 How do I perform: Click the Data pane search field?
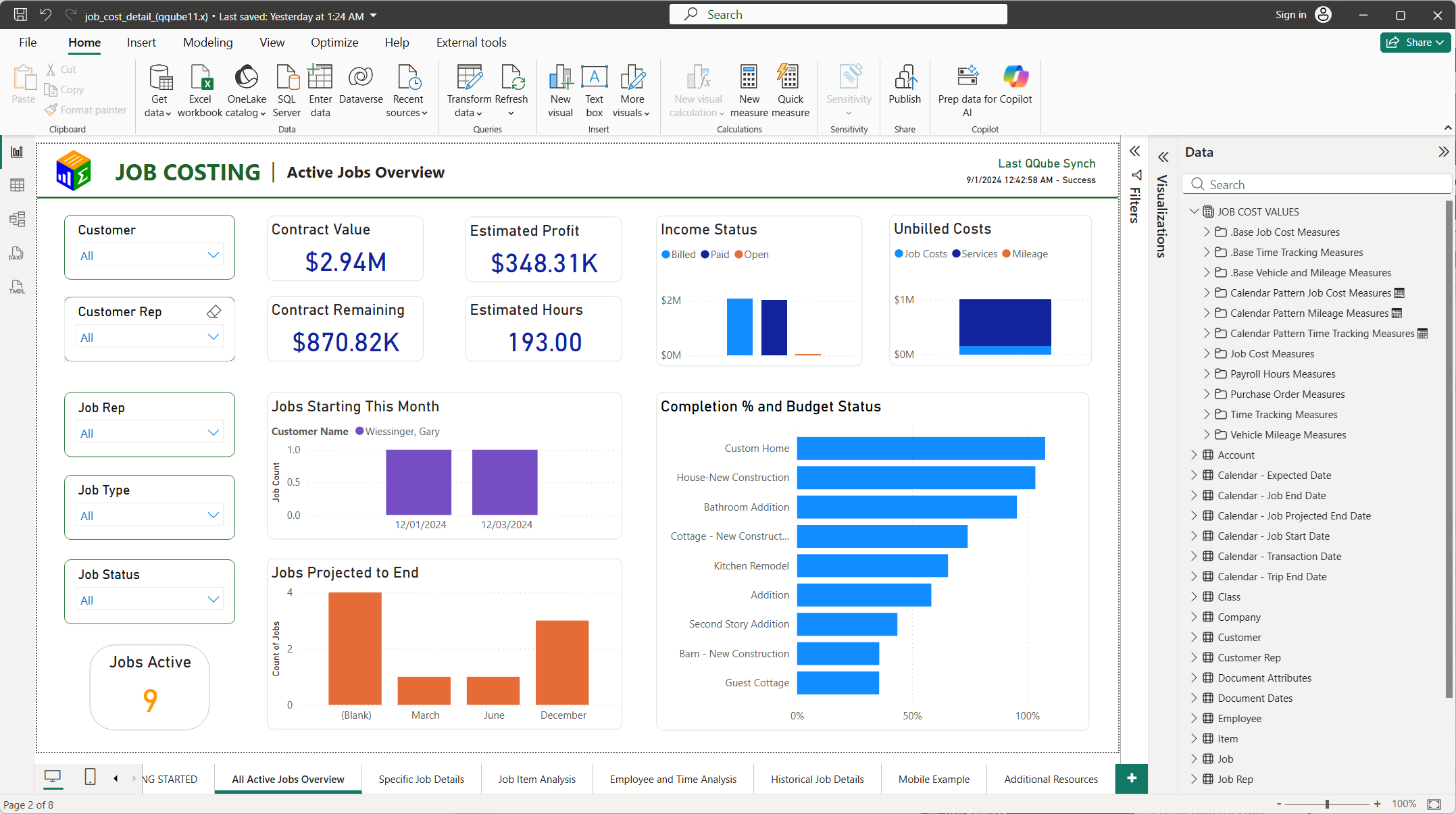point(1316,184)
